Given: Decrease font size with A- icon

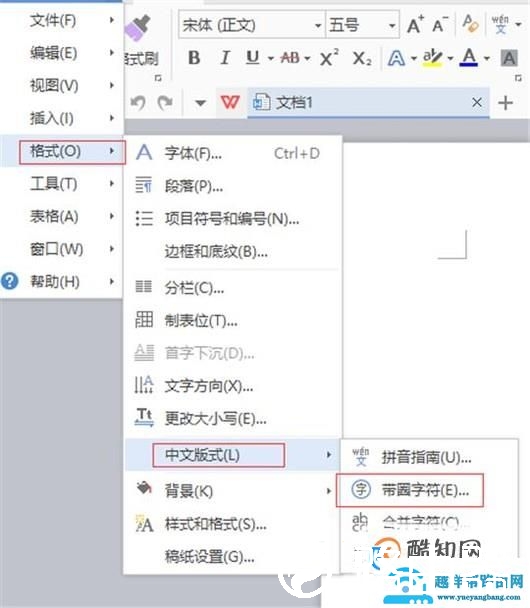Looking at the screenshot, I should tap(440, 25).
